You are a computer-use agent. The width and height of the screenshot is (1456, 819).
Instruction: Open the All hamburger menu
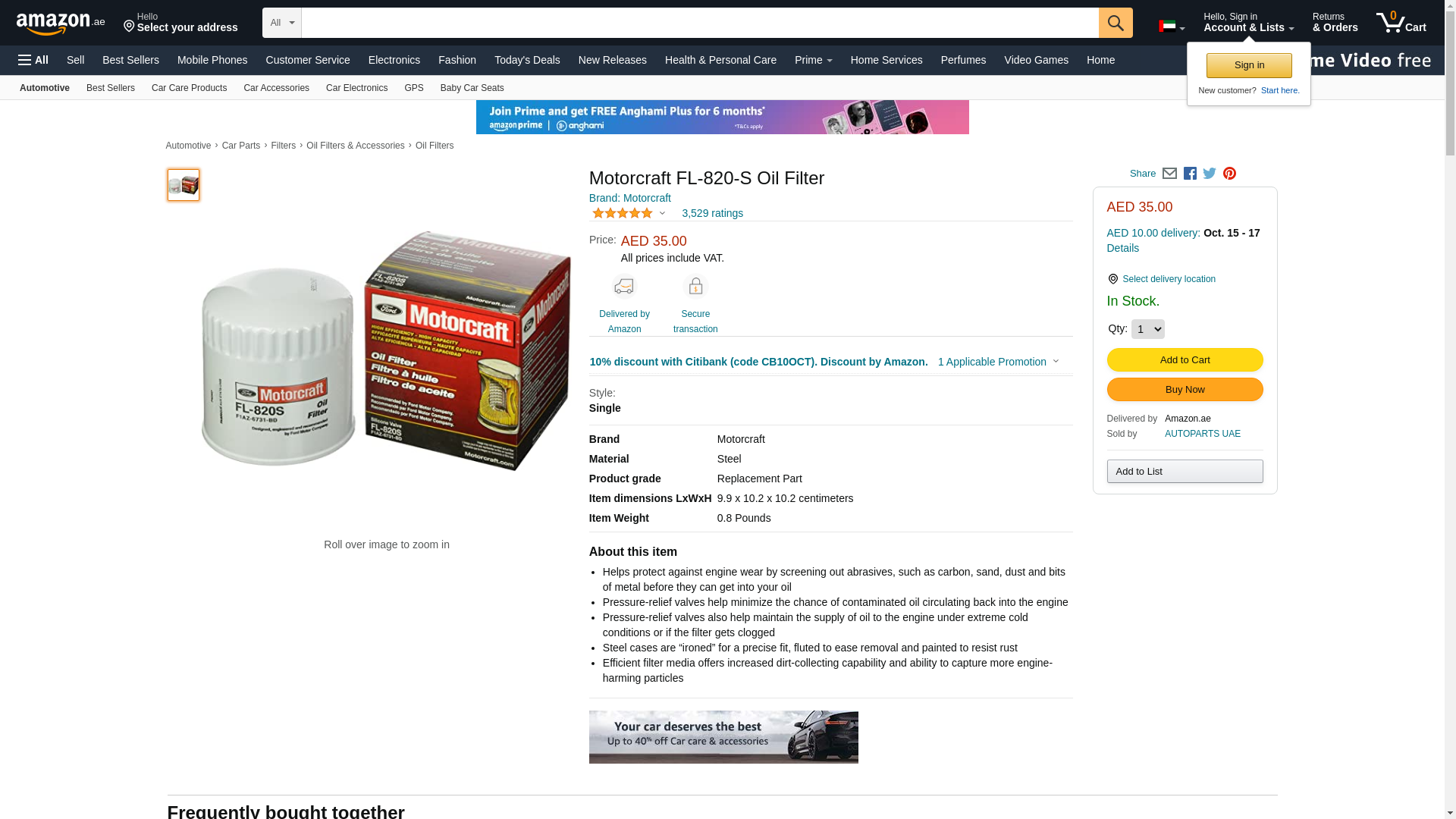(33, 60)
